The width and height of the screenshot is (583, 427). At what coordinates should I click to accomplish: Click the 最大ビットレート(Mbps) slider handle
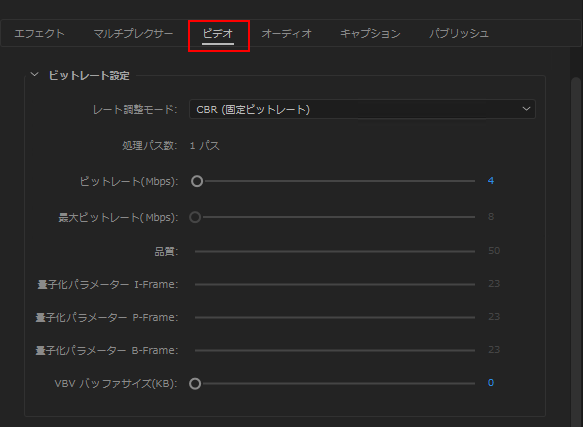(195, 217)
